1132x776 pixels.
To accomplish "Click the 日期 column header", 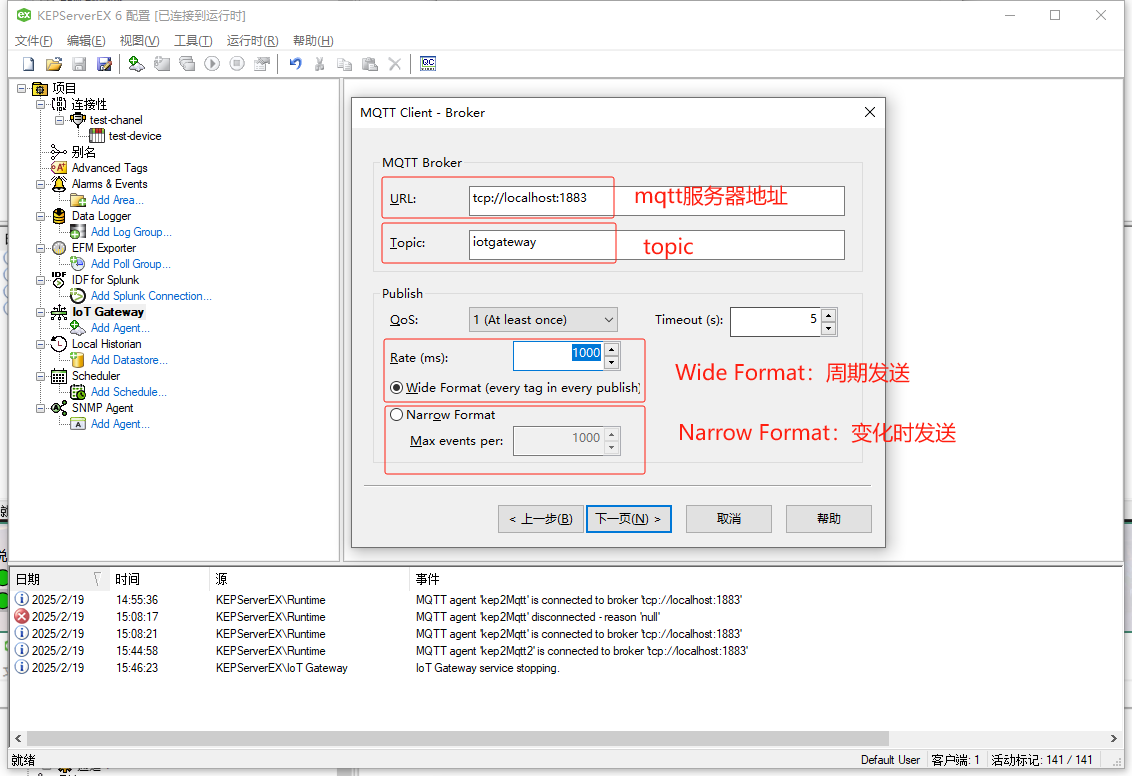I will tap(59, 579).
